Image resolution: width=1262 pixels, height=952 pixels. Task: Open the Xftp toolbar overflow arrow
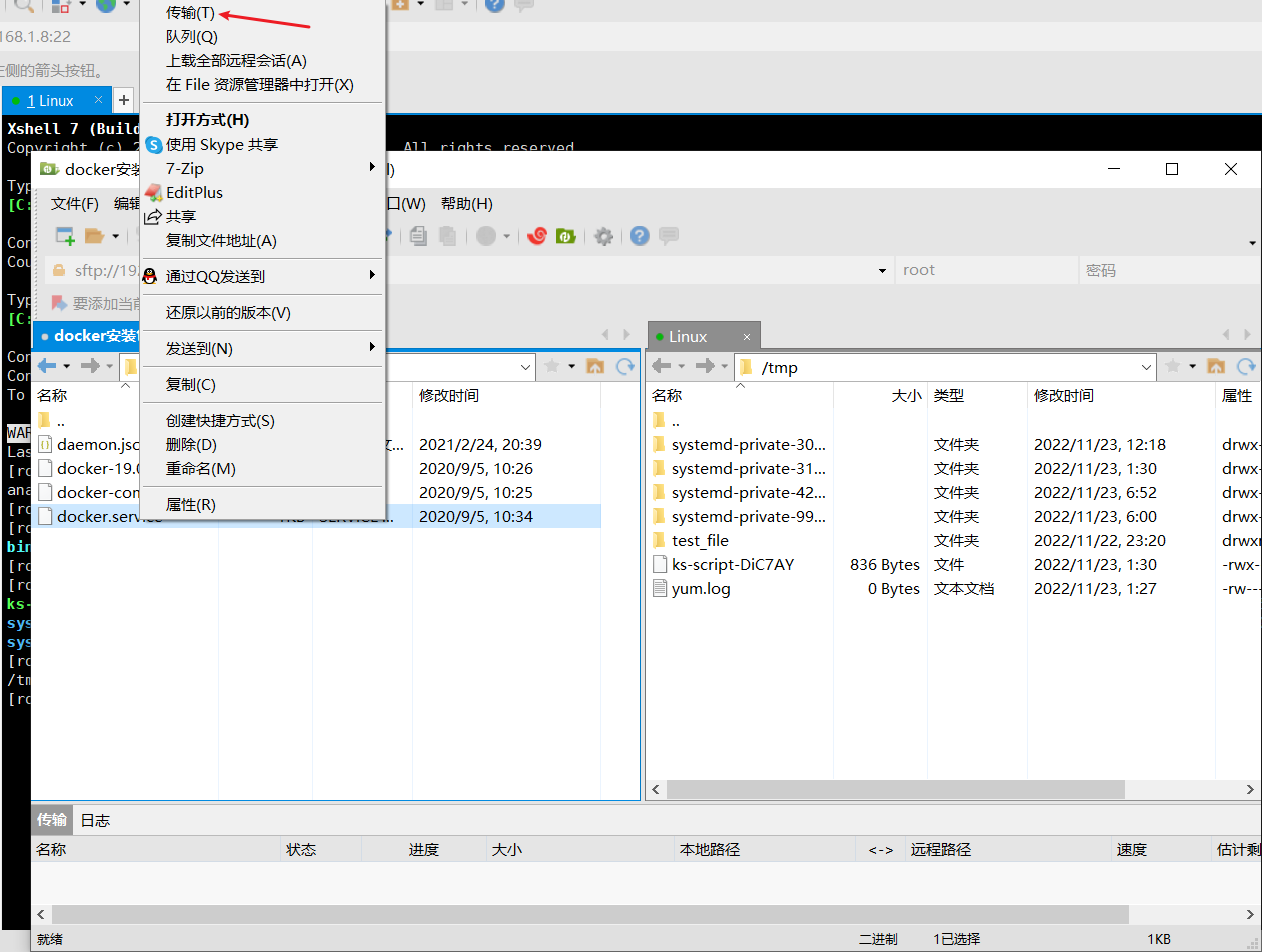click(x=1253, y=243)
